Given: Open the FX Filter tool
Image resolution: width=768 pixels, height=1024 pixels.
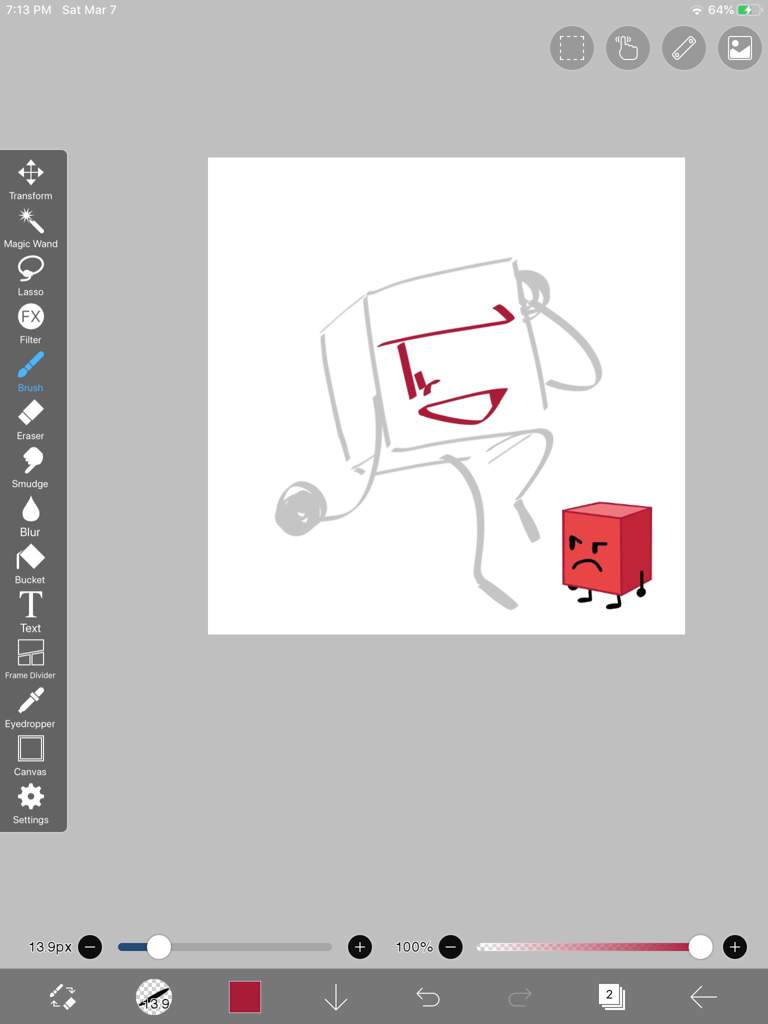Looking at the screenshot, I should coord(31,324).
